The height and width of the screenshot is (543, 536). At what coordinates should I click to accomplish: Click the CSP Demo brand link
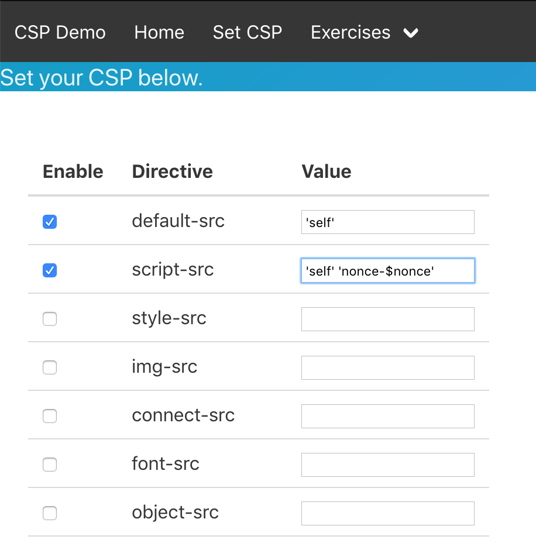point(60,33)
